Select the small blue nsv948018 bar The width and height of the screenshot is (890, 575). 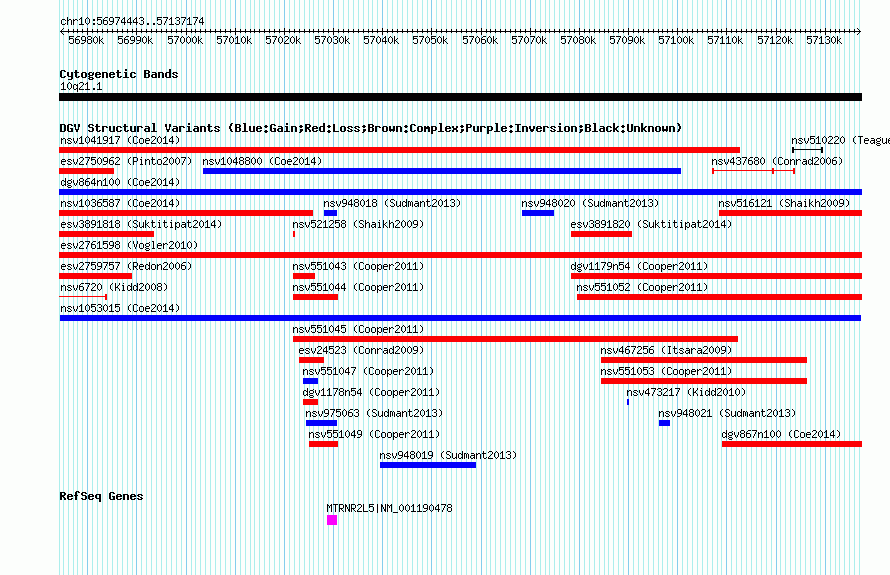330,213
